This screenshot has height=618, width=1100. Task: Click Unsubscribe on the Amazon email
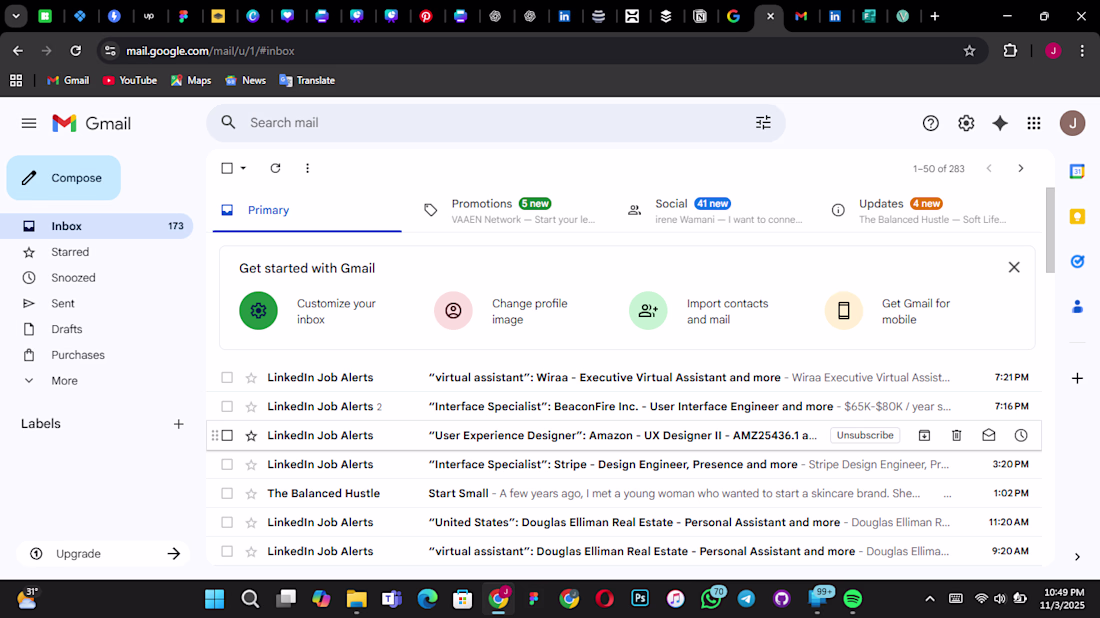click(x=864, y=436)
